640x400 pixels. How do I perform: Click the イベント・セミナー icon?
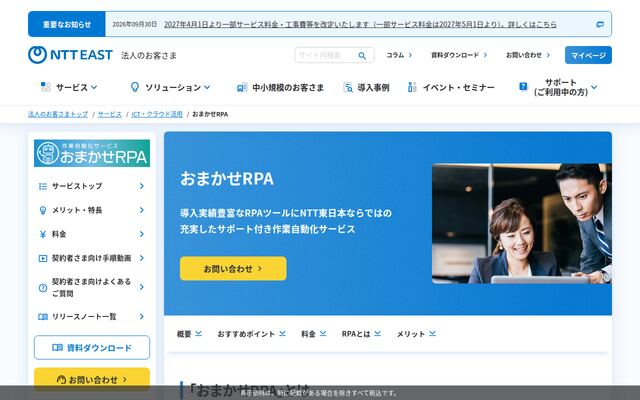[x=412, y=87]
